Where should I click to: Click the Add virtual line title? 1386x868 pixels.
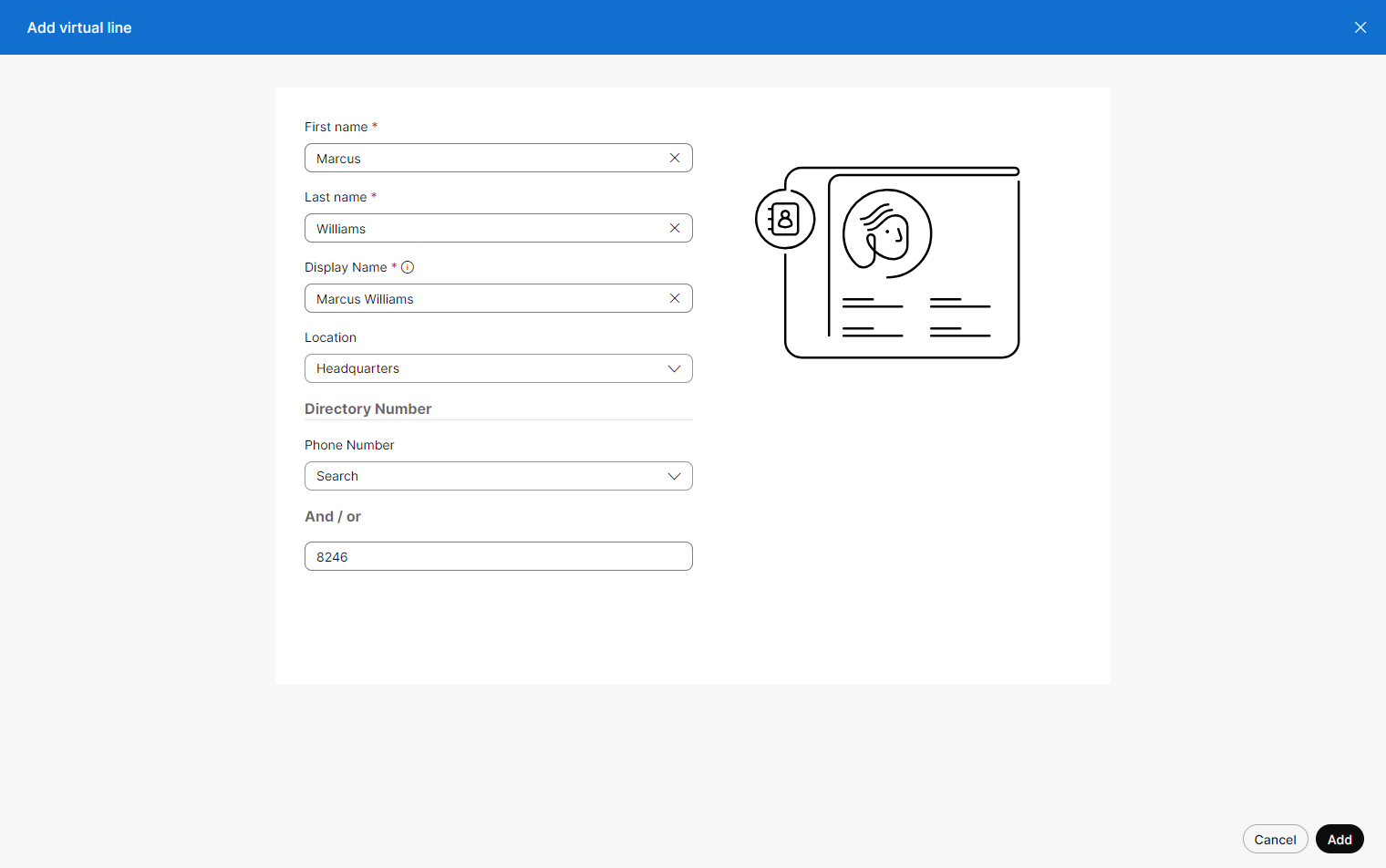pos(79,27)
